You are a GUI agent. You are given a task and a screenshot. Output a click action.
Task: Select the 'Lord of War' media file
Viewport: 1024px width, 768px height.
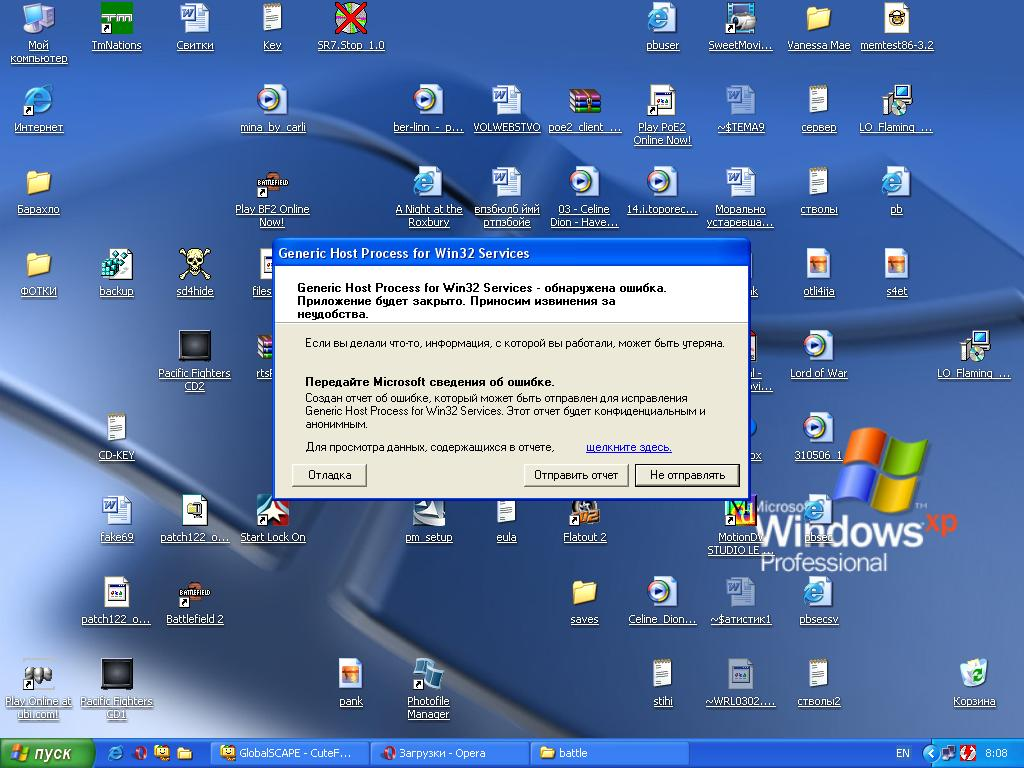tap(818, 347)
